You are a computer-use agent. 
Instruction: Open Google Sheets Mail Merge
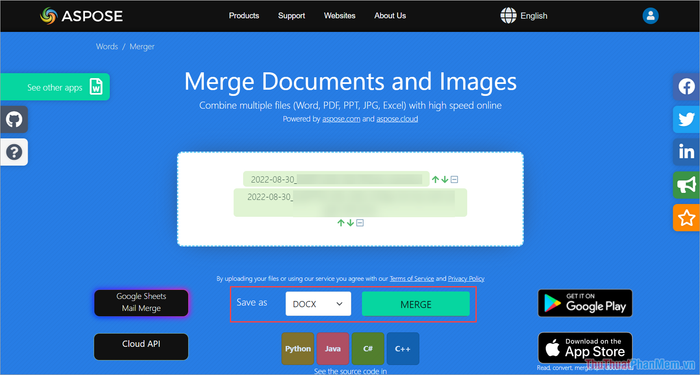141,303
